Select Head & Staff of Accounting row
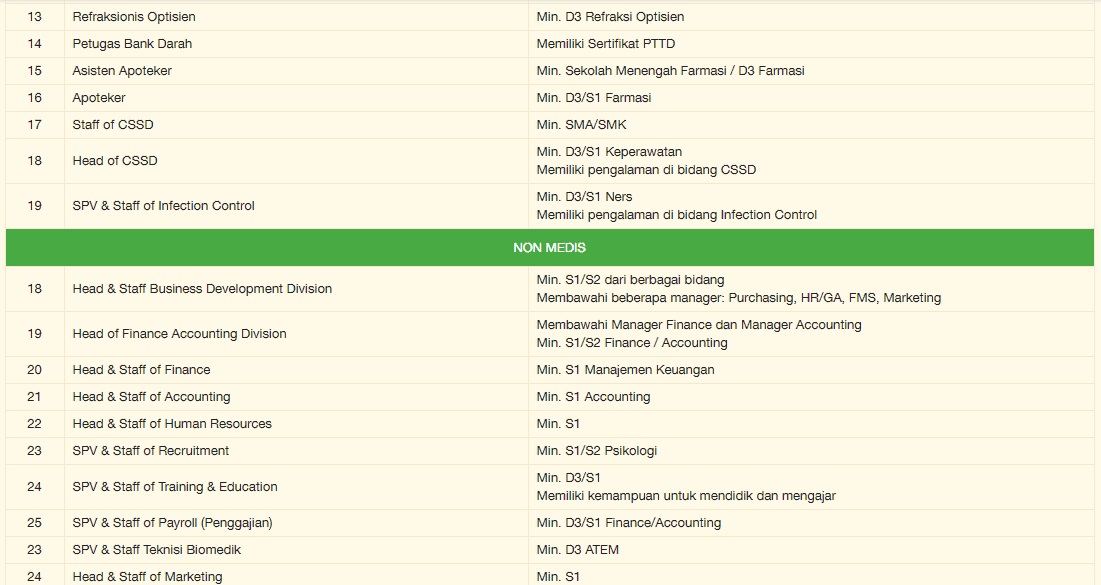 click(x=151, y=397)
